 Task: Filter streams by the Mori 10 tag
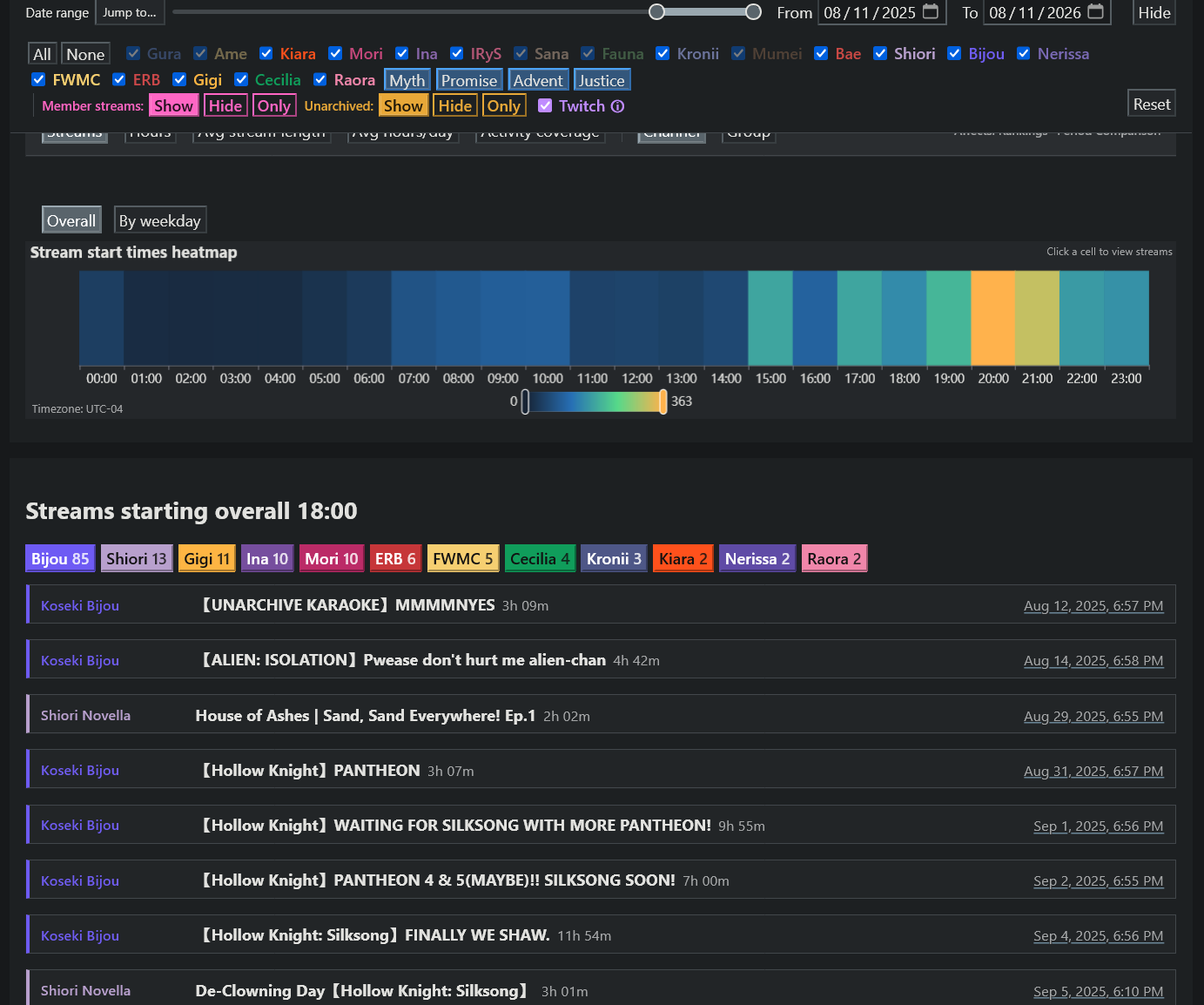(332, 558)
